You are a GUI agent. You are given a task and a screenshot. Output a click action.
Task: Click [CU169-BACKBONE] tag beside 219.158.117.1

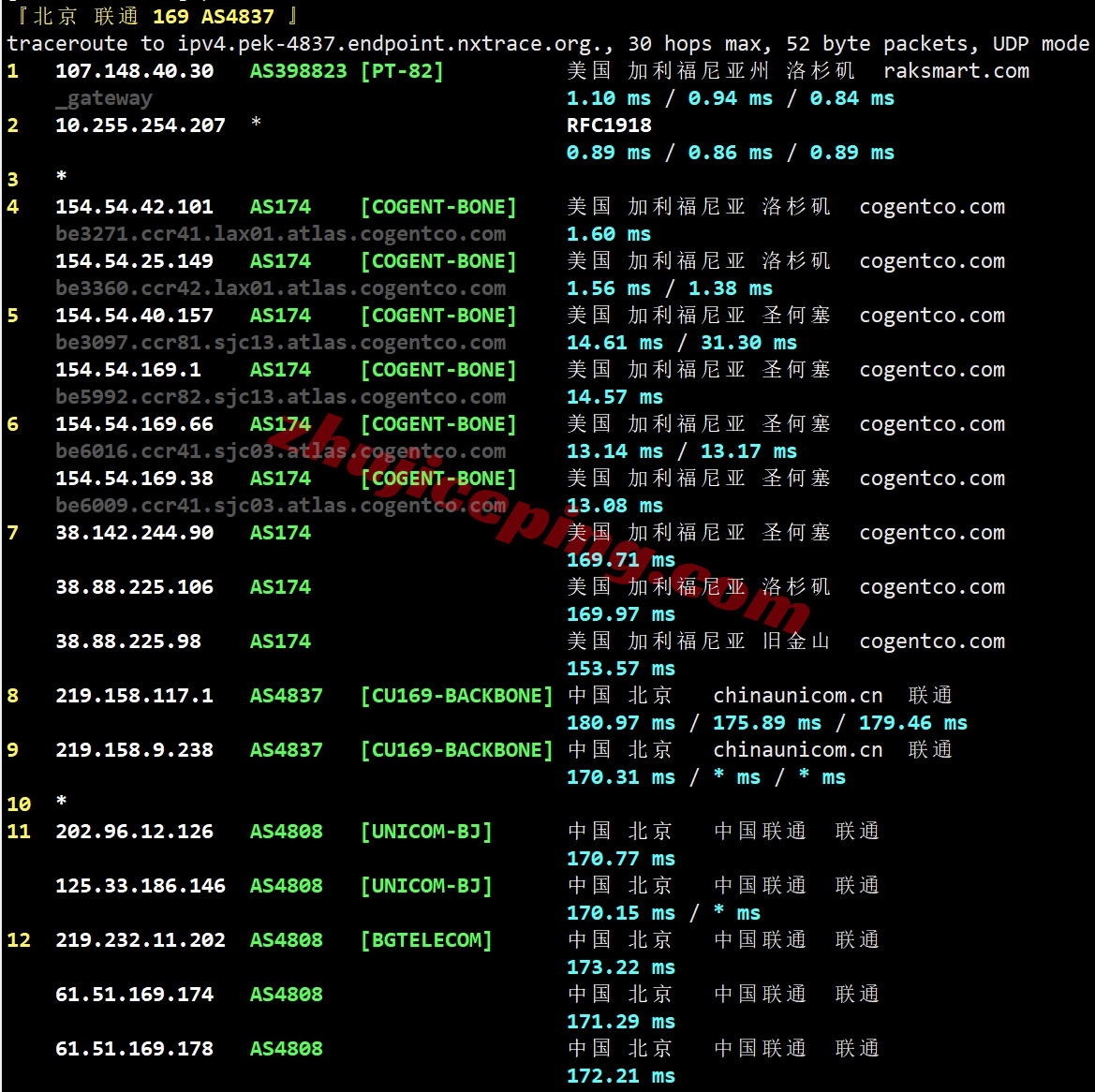pyautogui.click(x=457, y=696)
